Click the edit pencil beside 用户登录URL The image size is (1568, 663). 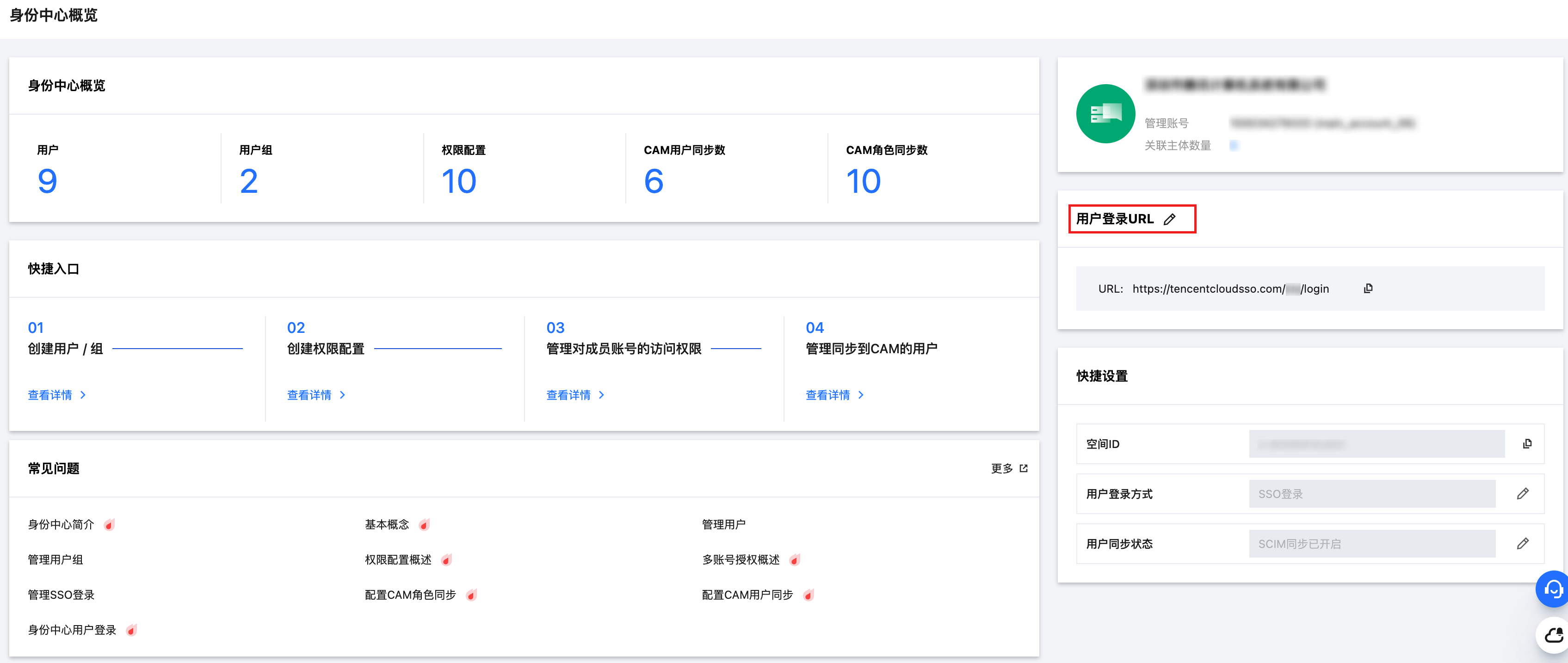1169,220
